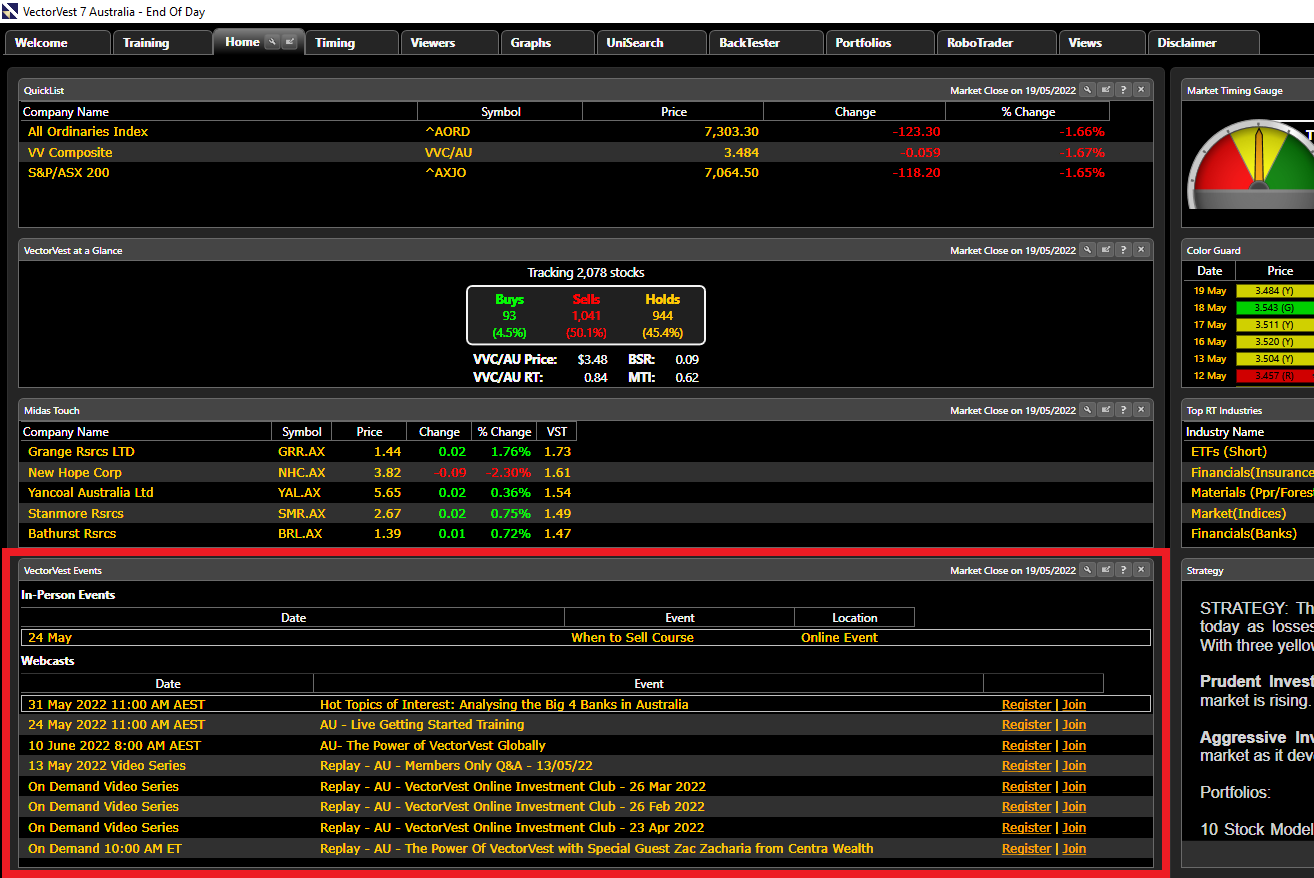The width and height of the screenshot is (1314, 878).
Task: Open help for VectorVest at a Glance
Action: pos(1124,250)
